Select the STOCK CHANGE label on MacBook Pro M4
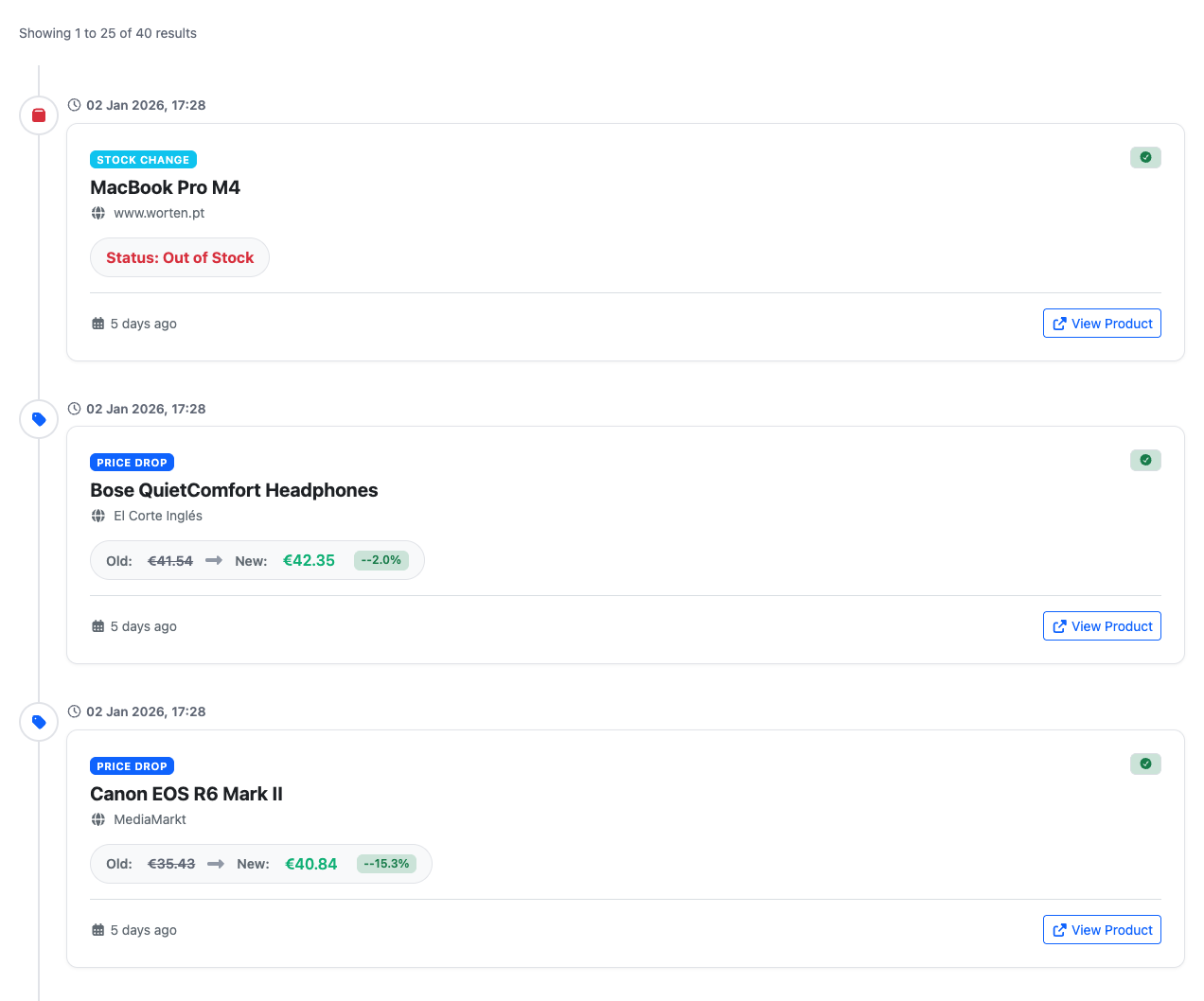1204x1001 pixels. 143,159
